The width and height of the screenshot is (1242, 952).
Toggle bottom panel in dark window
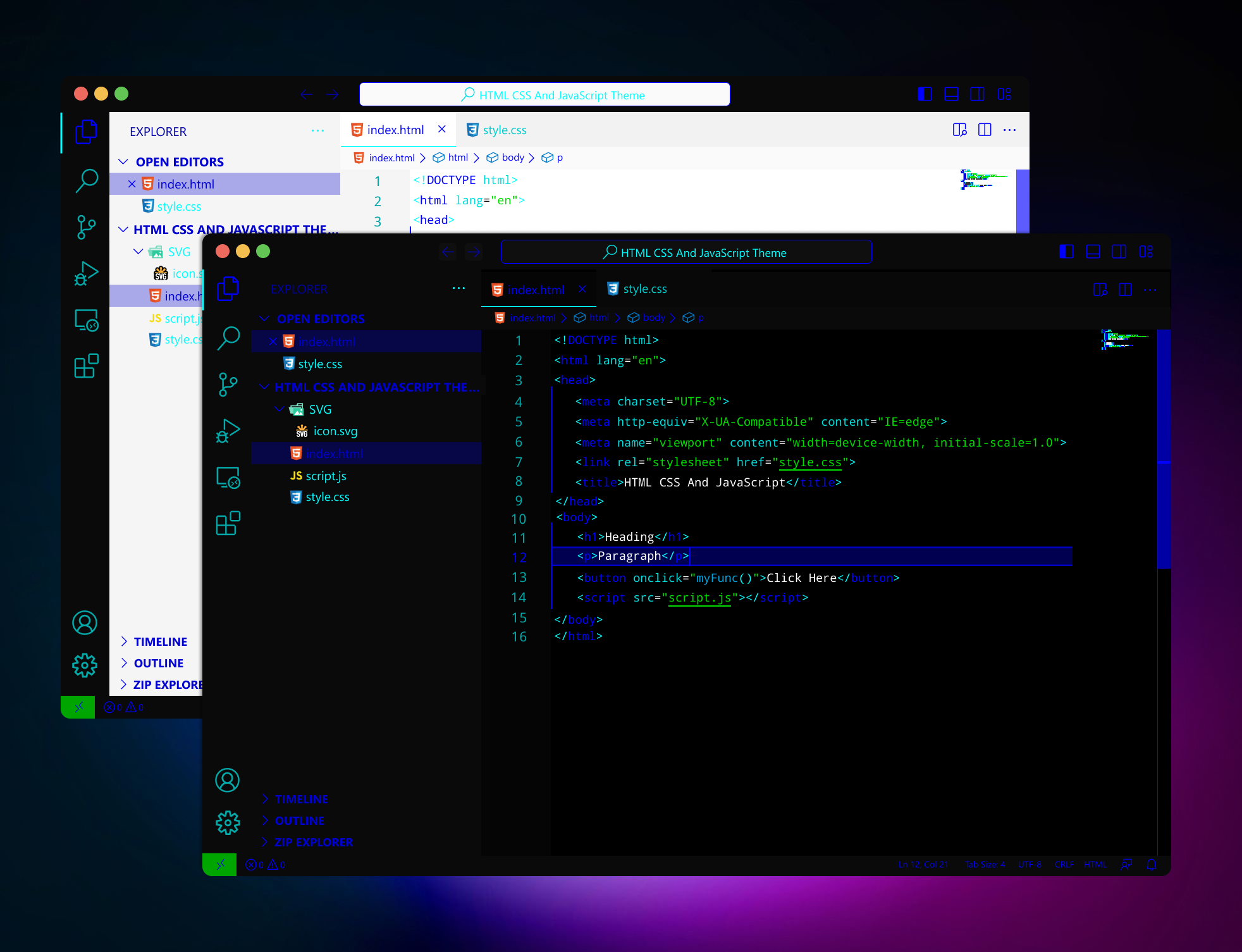[x=1093, y=252]
